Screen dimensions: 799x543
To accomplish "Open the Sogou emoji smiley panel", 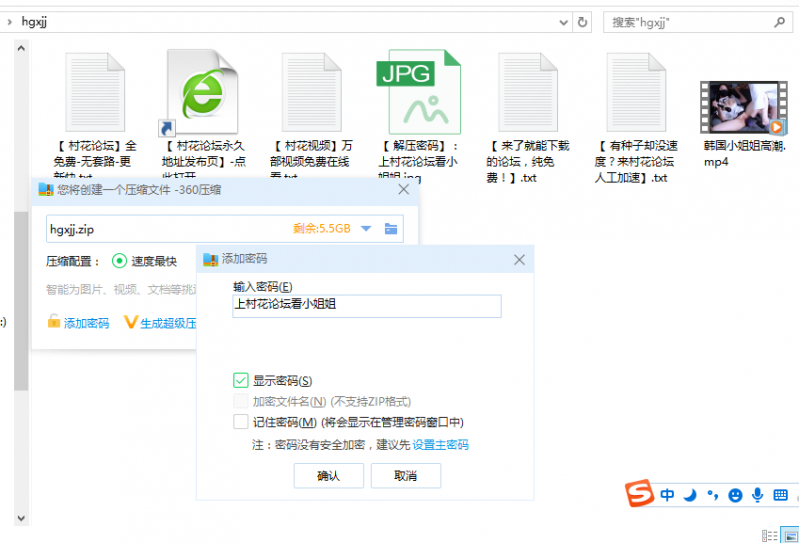I will tap(735, 494).
